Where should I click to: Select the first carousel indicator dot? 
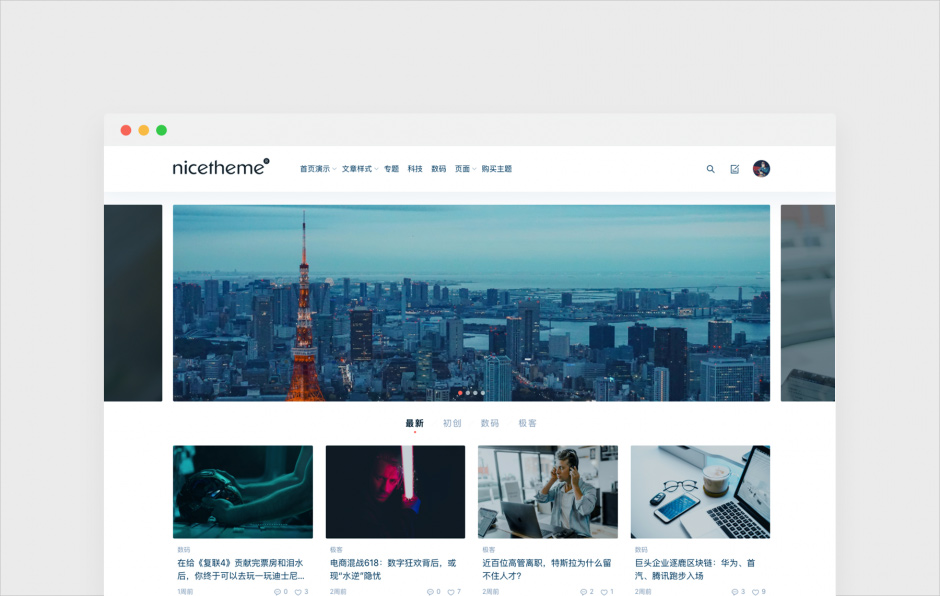coord(460,393)
